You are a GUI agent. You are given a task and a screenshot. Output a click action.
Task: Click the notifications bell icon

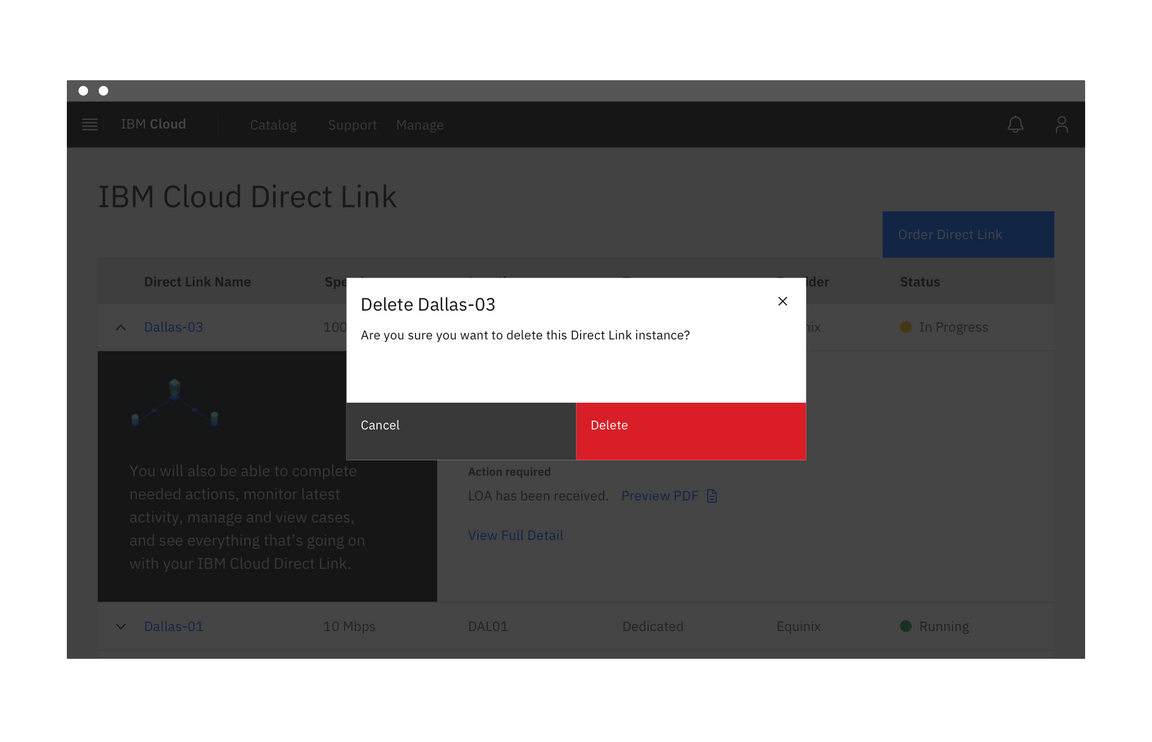(x=1015, y=124)
